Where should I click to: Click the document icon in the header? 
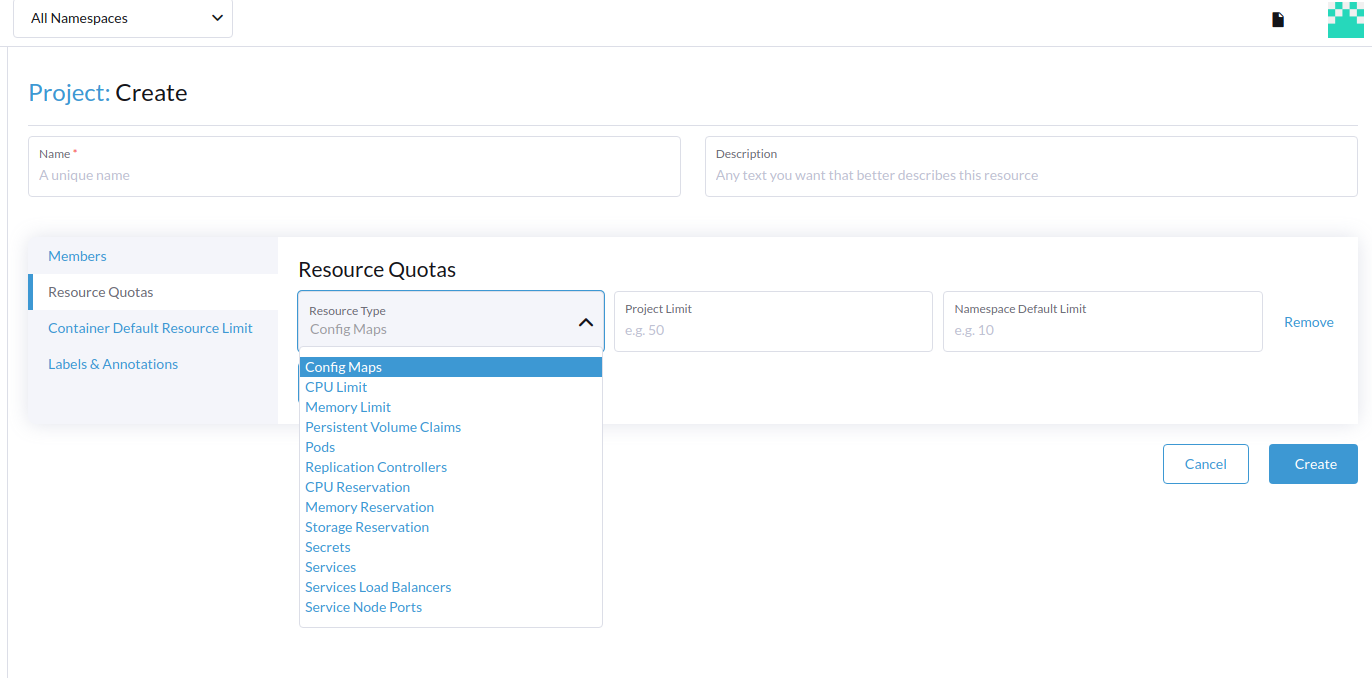pos(1277,18)
